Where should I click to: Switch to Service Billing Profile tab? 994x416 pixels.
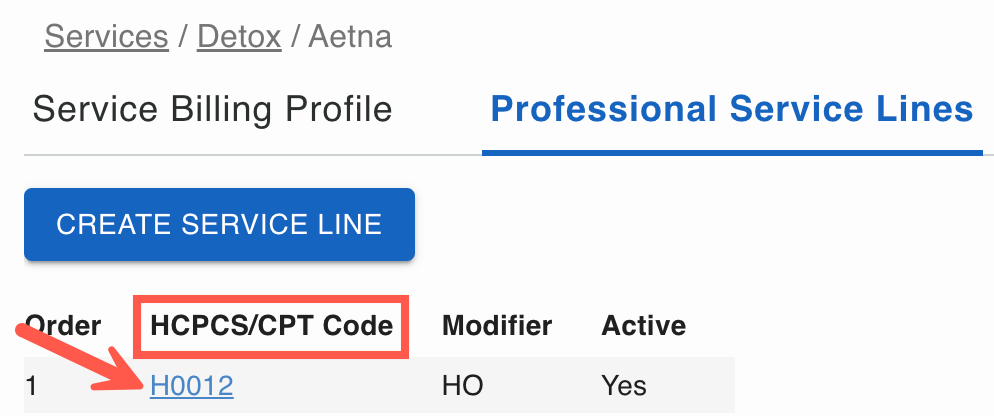coord(212,108)
